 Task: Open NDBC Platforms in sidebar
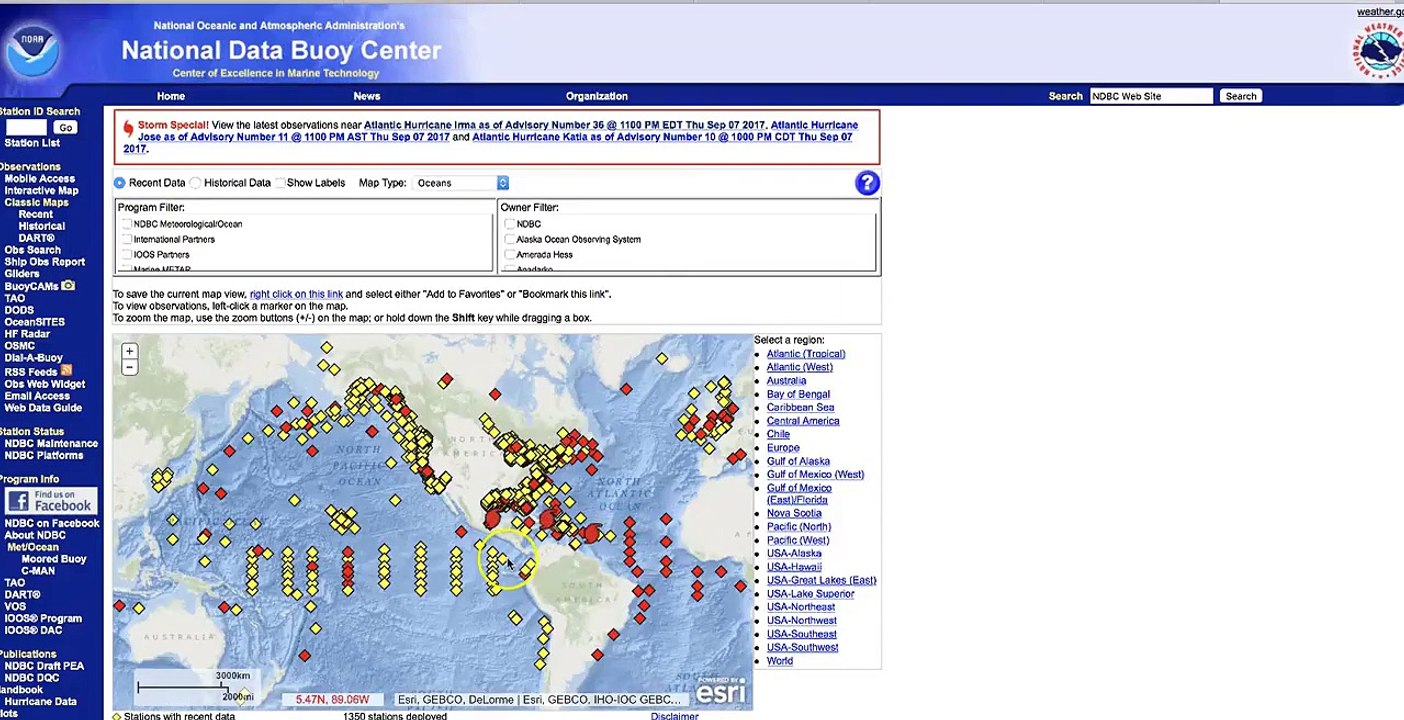[x=44, y=456]
